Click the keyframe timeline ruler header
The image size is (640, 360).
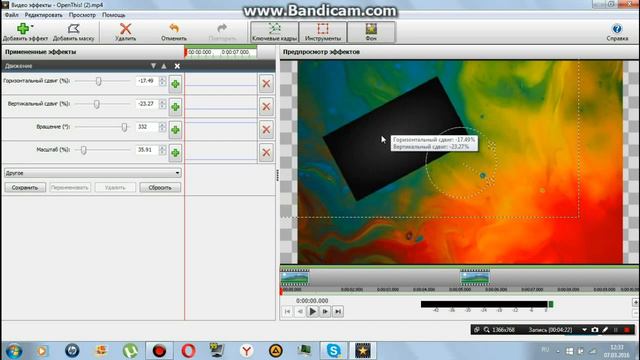221,53
